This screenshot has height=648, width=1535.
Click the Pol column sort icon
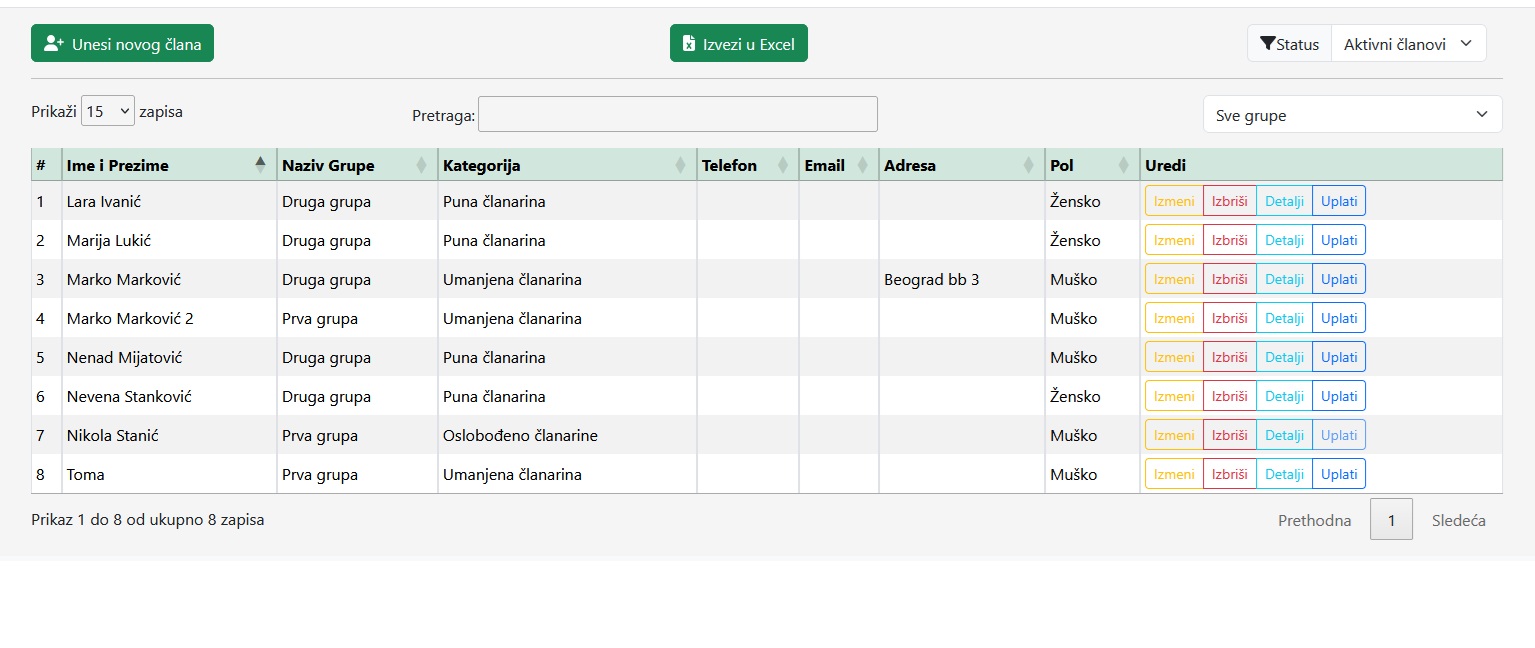click(x=1123, y=165)
